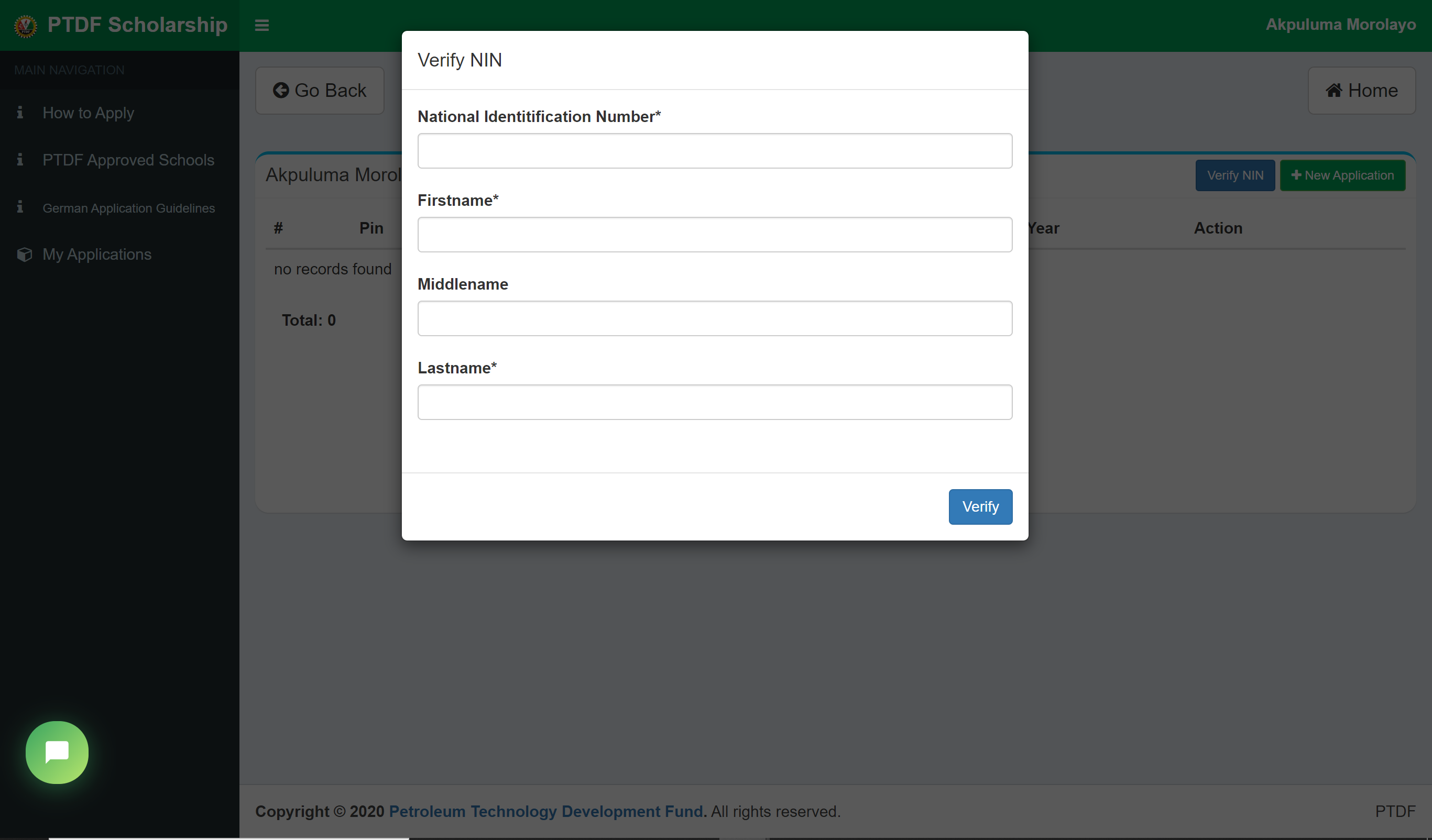
Task: Click the Firstname input field
Action: tap(714, 234)
